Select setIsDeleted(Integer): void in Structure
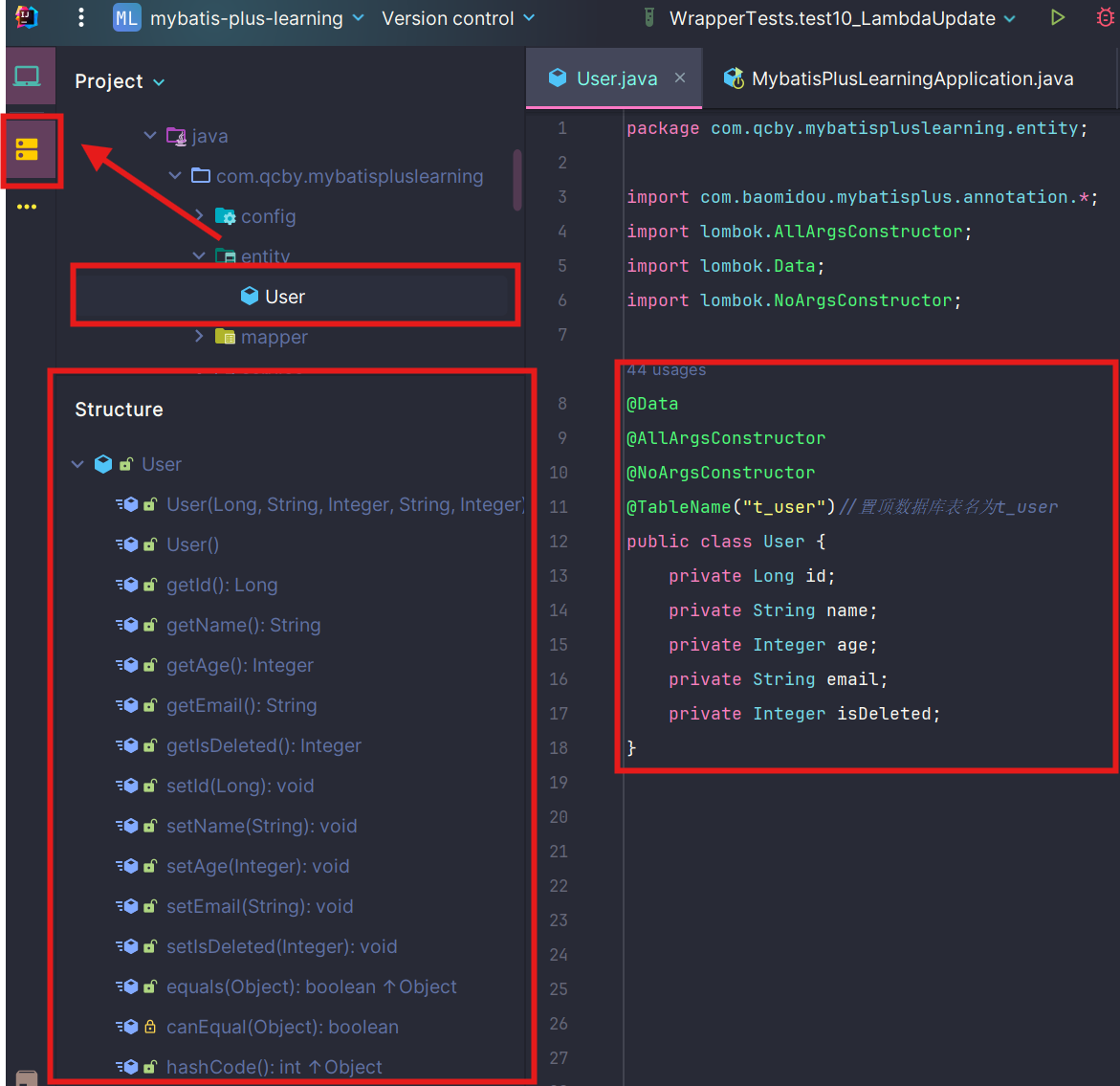1120x1086 pixels. point(281,946)
